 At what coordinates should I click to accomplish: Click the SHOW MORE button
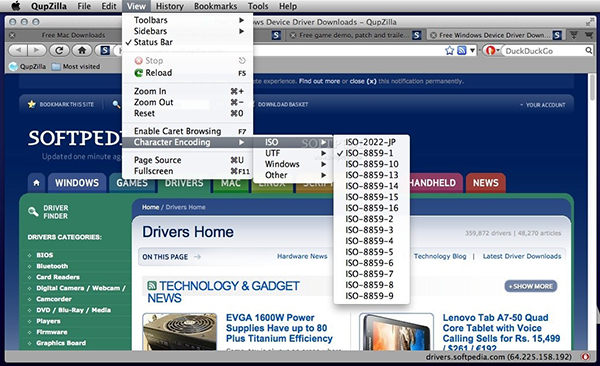[531, 286]
